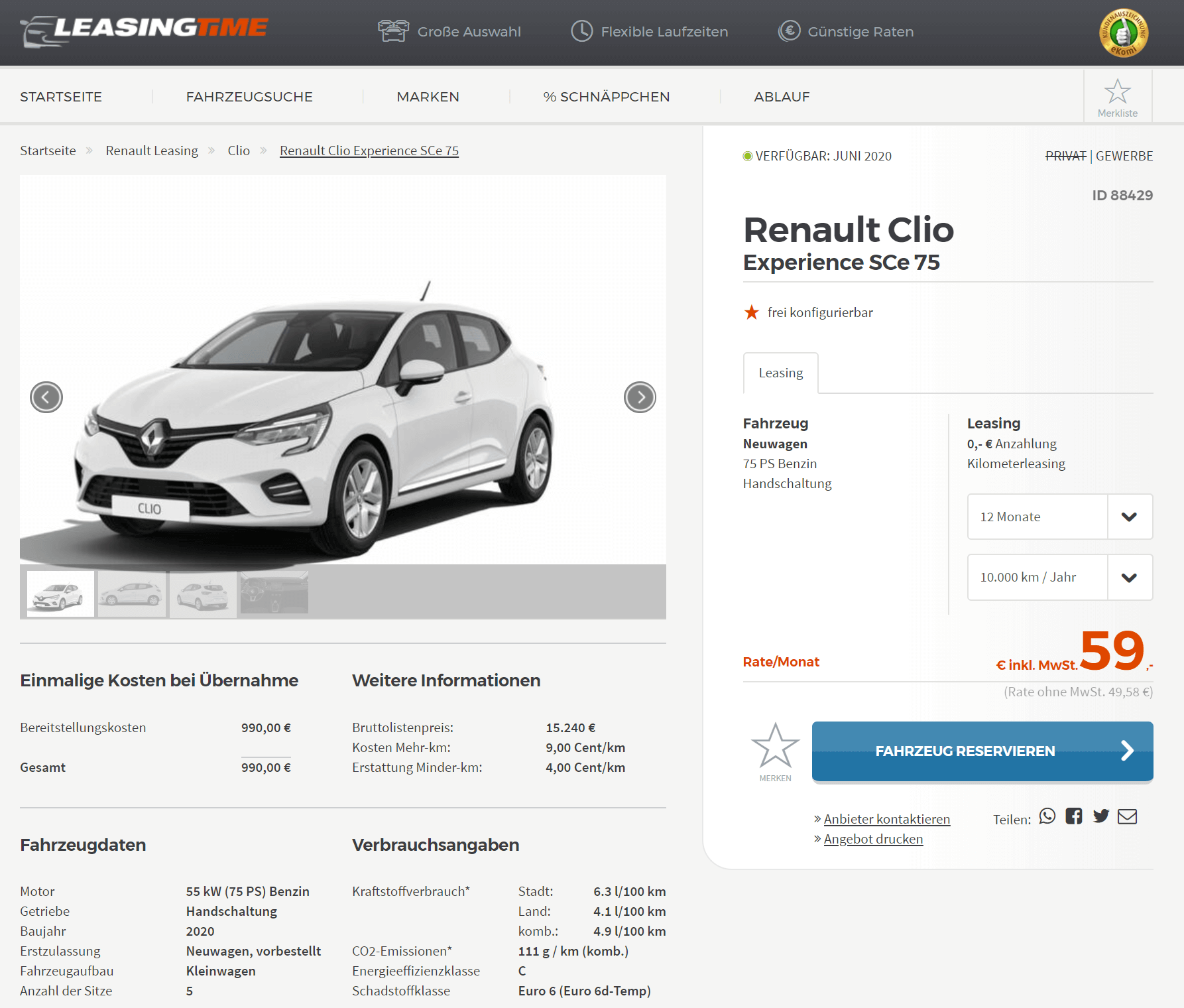Viewport: 1184px width, 1008px height.
Task: Switch to PRIVAT pricing
Action: pyautogui.click(x=1065, y=156)
